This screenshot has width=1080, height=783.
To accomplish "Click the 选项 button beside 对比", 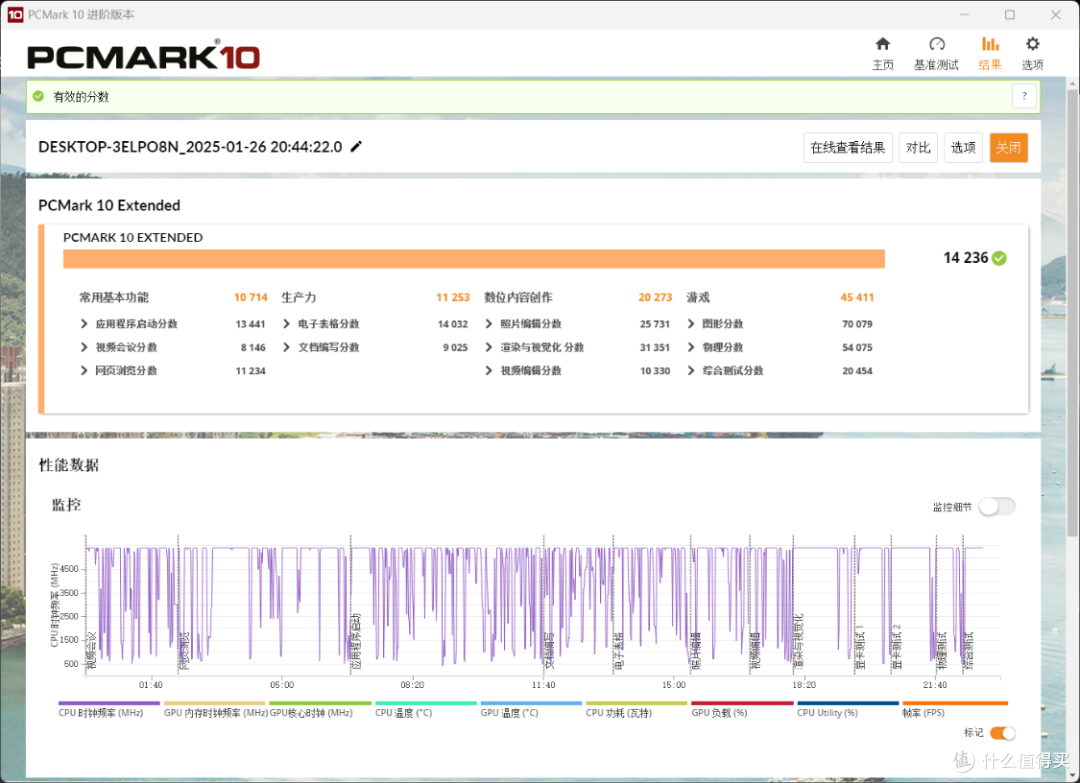I will point(963,147).
